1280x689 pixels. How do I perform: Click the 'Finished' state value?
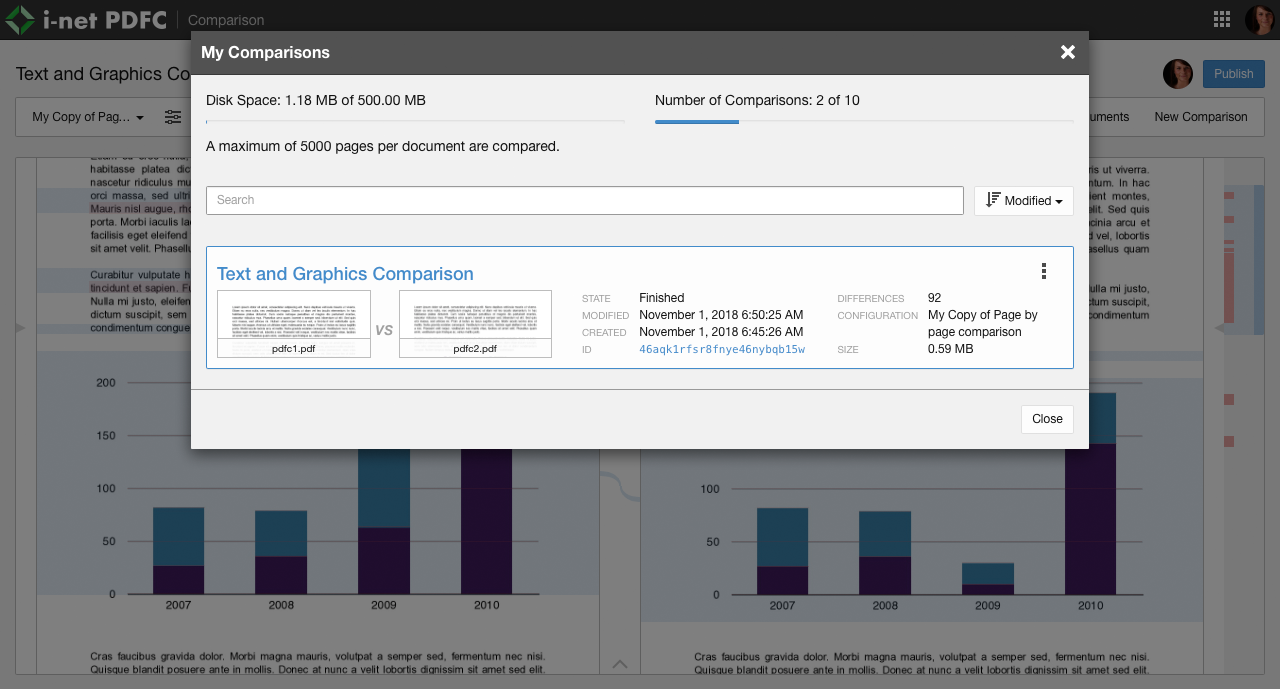pos(662,298)
